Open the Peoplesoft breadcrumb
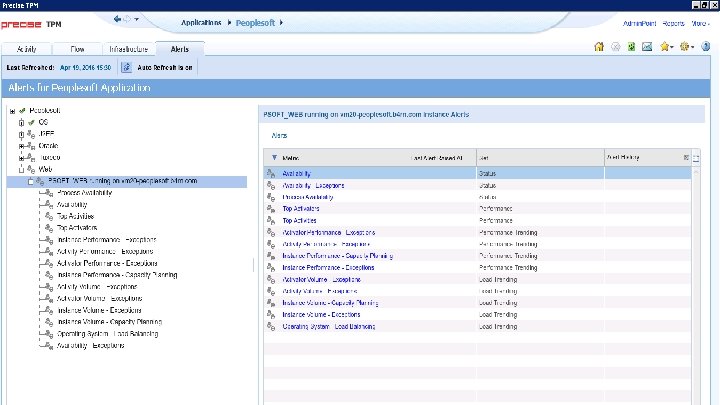Image resolution: width=720 pixels, height=405 pixels. pos(255,22)
